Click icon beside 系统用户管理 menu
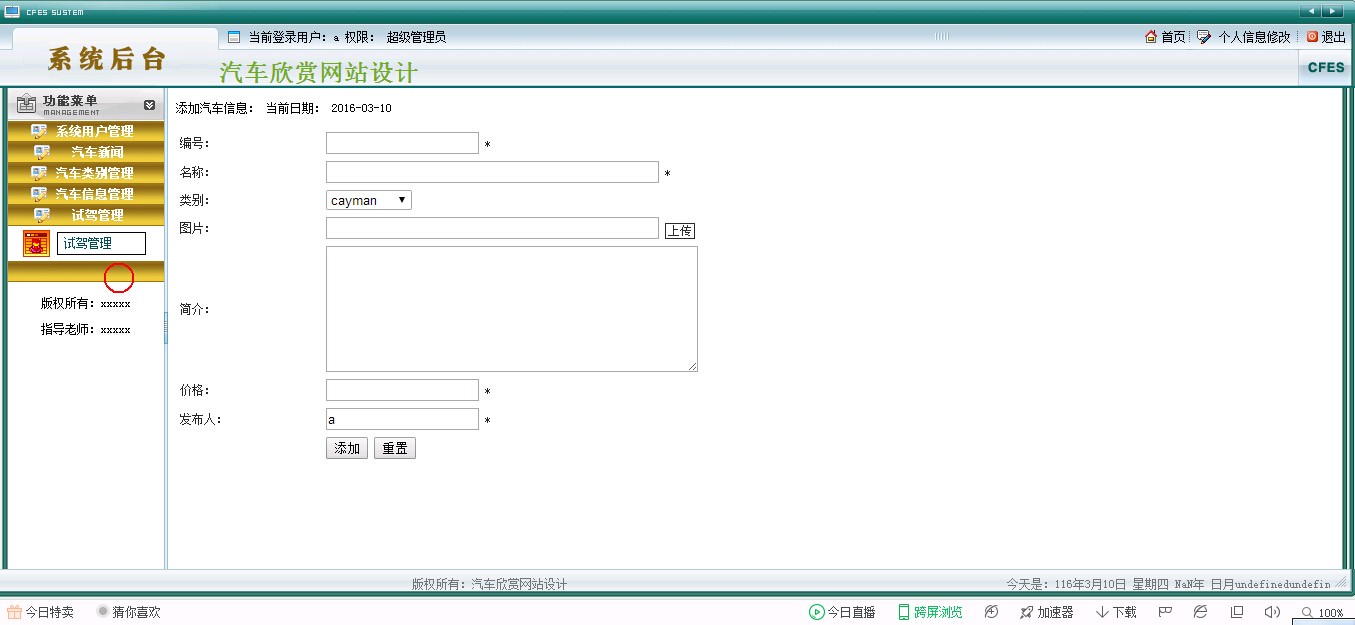1355x625 pixels. [x=39, y=131]
